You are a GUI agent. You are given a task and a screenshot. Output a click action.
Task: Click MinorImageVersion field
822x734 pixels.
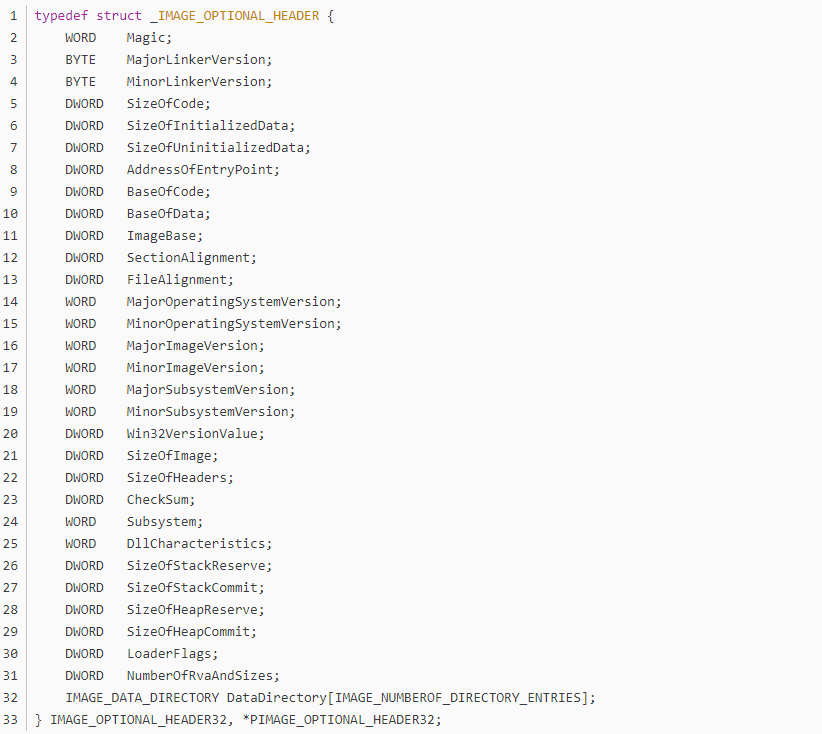click(x=192, y=368)
